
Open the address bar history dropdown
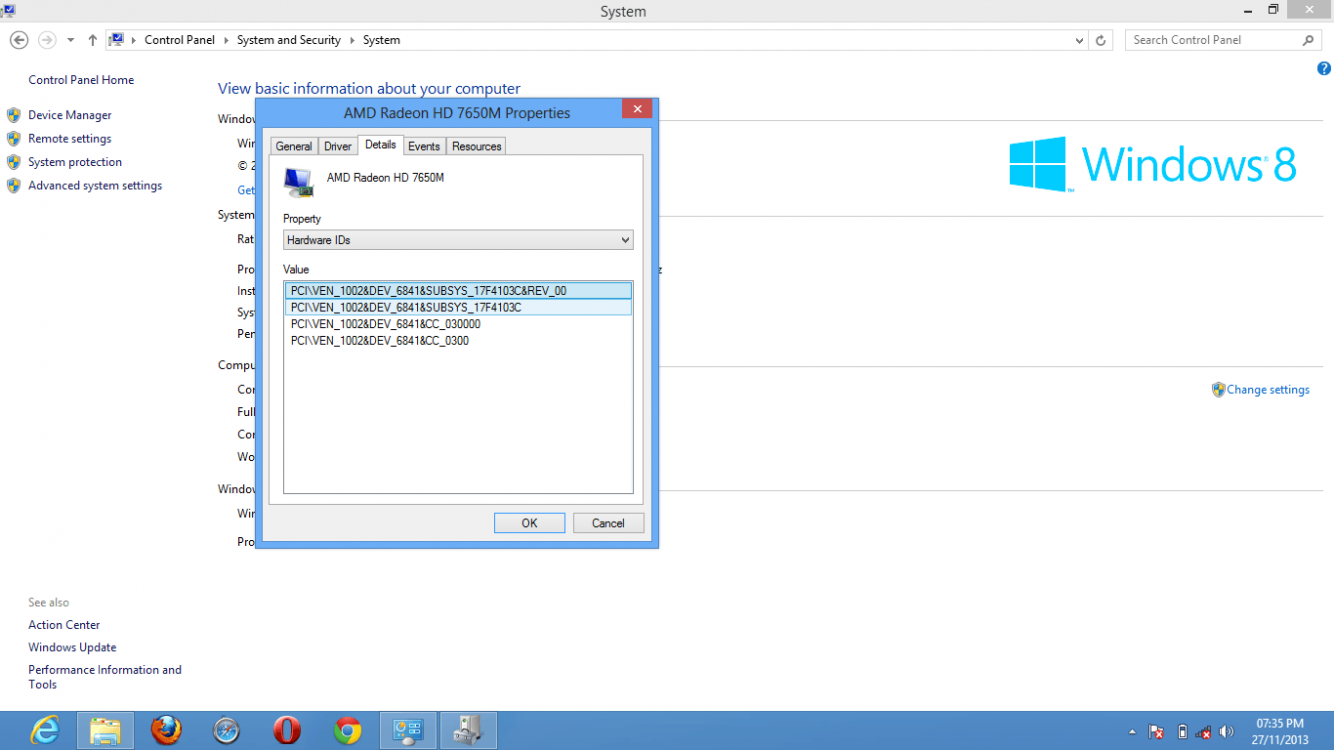pos(1079,40)
